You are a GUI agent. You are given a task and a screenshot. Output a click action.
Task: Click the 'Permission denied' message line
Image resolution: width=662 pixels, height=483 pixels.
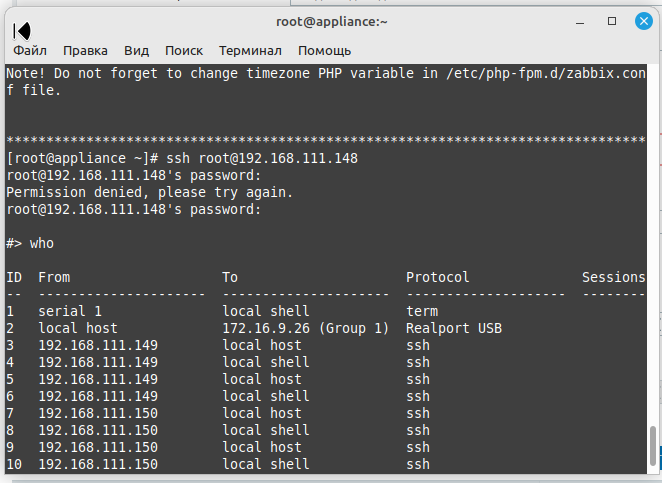point(149,192)
